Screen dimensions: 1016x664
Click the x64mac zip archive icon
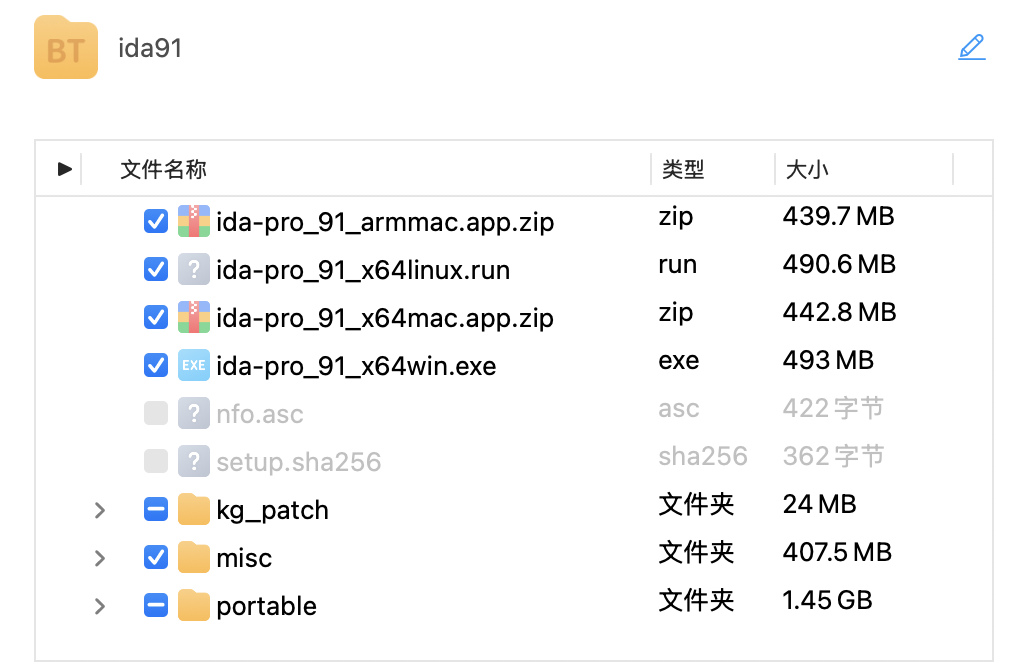(x=193, y=317)
